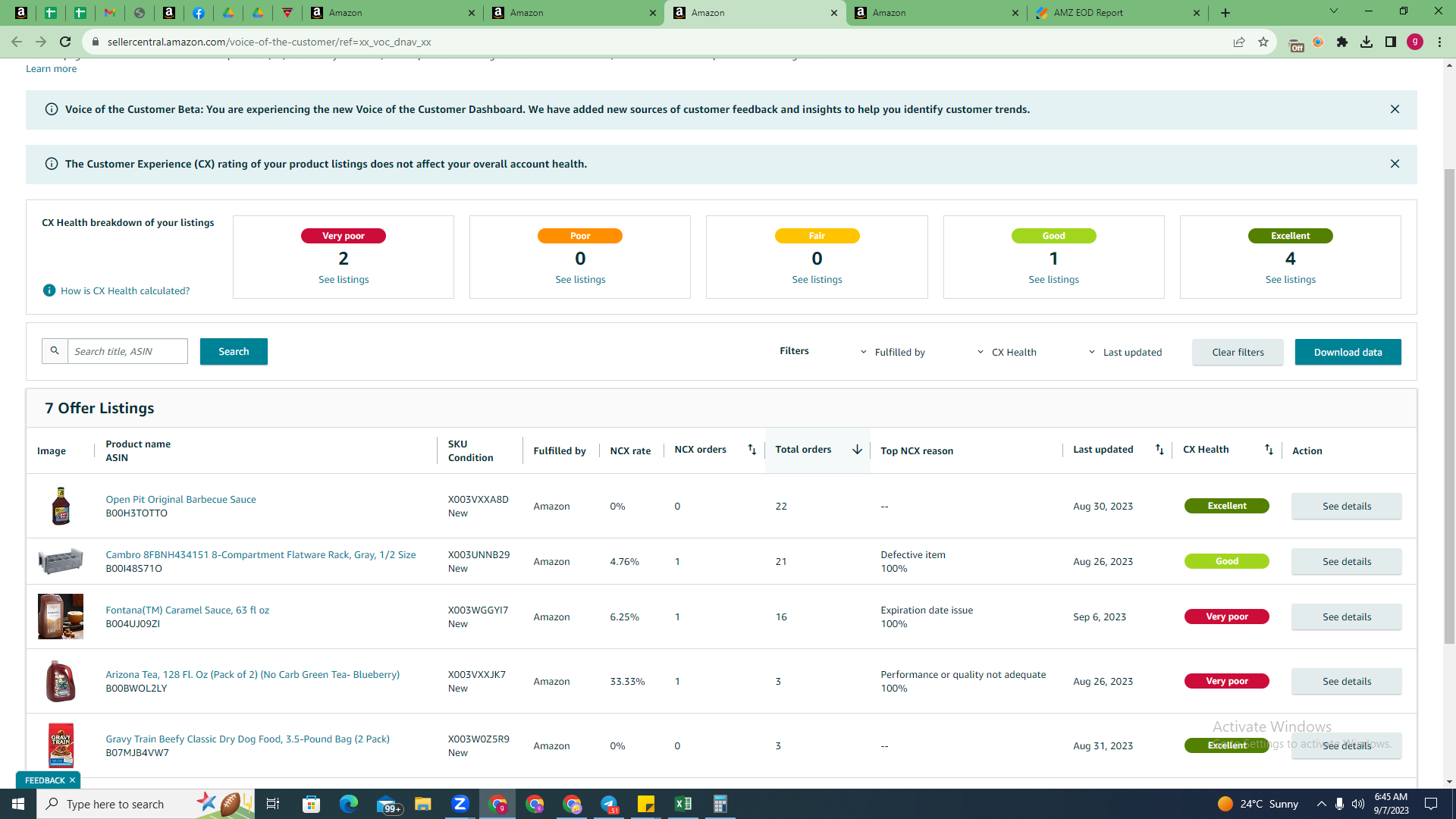Launch Microsoft Store from the taskbar
Viewport: 1456px width, 819px height.
click(311, 804)
